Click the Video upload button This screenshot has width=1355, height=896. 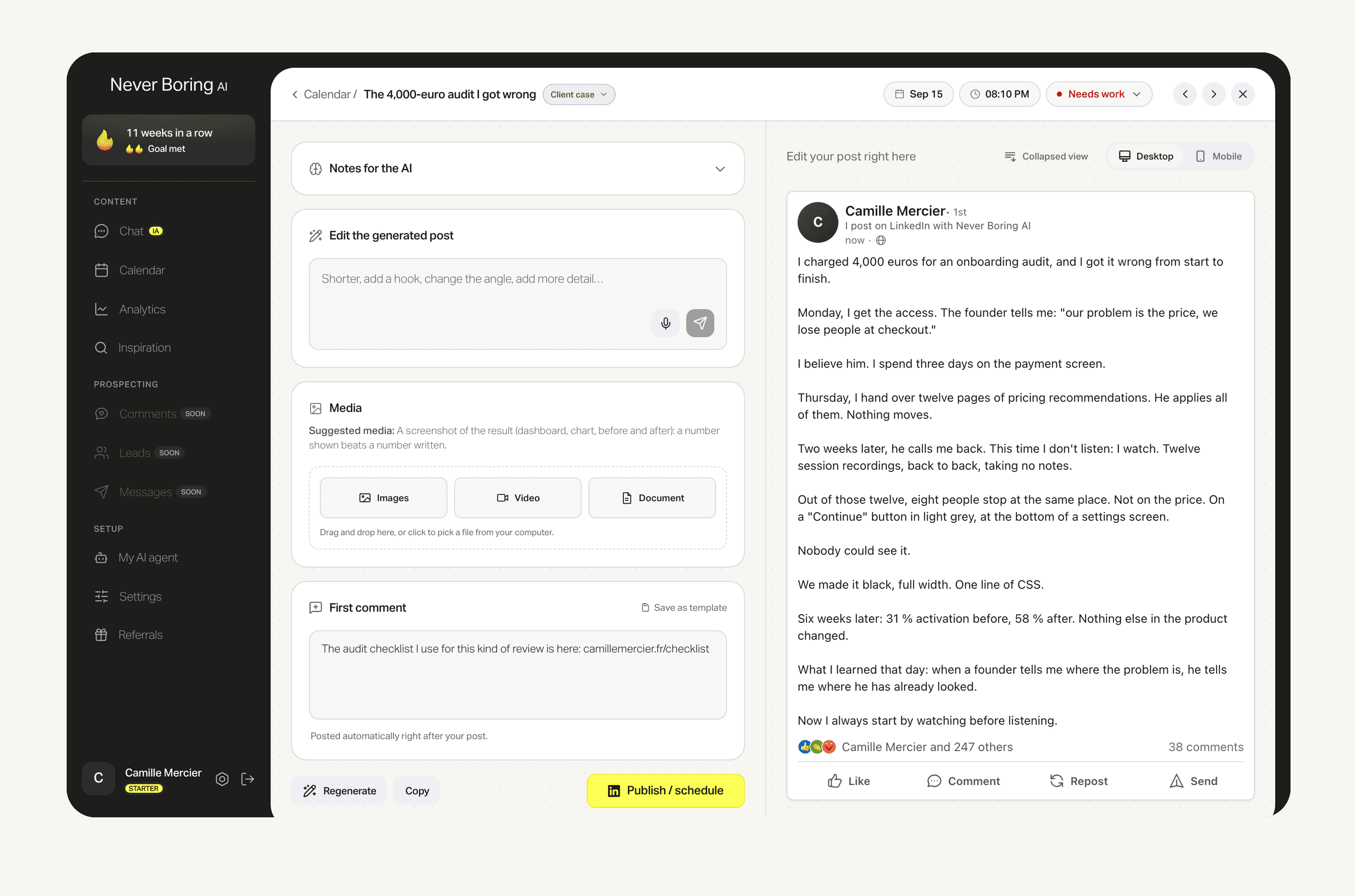[x=518, y=498]
